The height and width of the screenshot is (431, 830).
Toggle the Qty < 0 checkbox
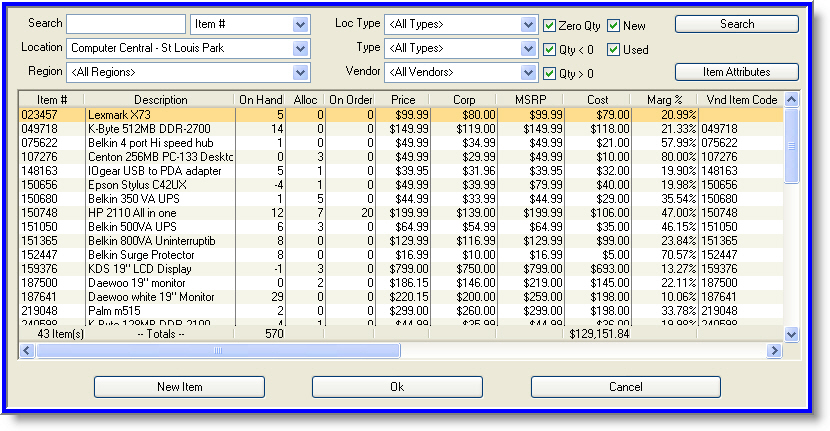tap(549, 50)
